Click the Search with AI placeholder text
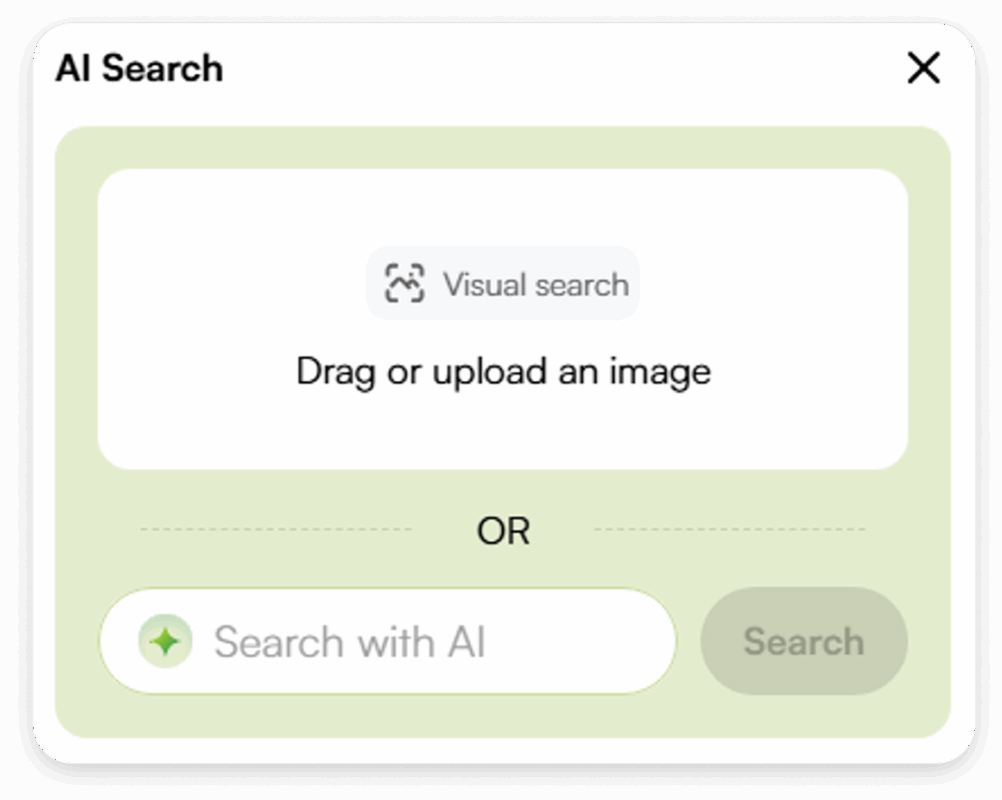The width and height of the screenshot is (1002, 800). pyautogui.click(x=349, y=642)
